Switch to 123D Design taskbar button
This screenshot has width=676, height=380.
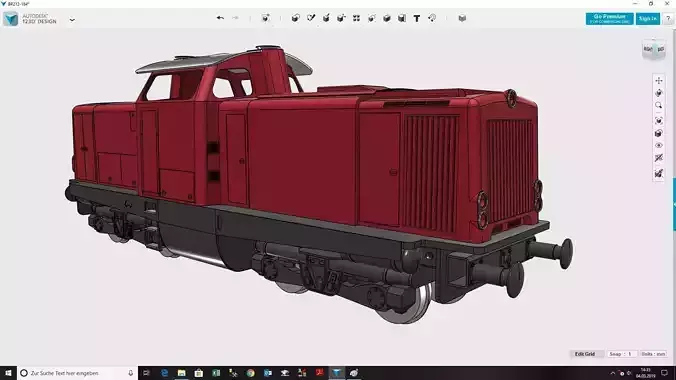coord(337,373)
